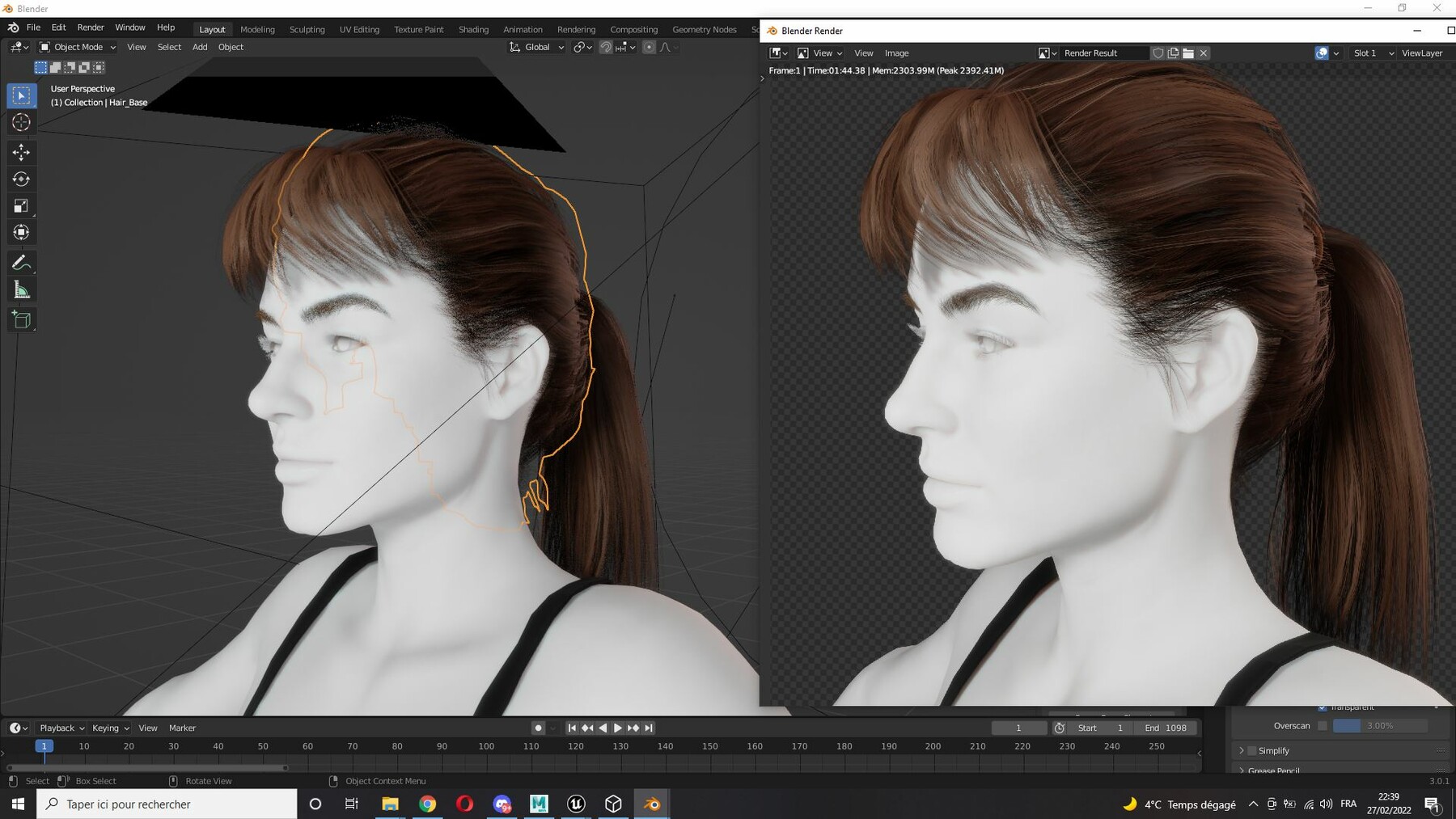The image size is (1456, 819).
Task: Toggle auto keying record button
Action: [538, 728]
